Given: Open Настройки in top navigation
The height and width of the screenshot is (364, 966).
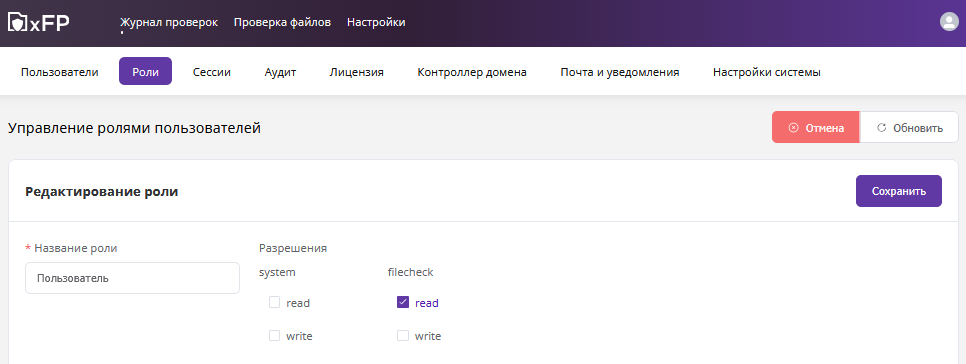Looking at the screenshot, I should point(376,22).
